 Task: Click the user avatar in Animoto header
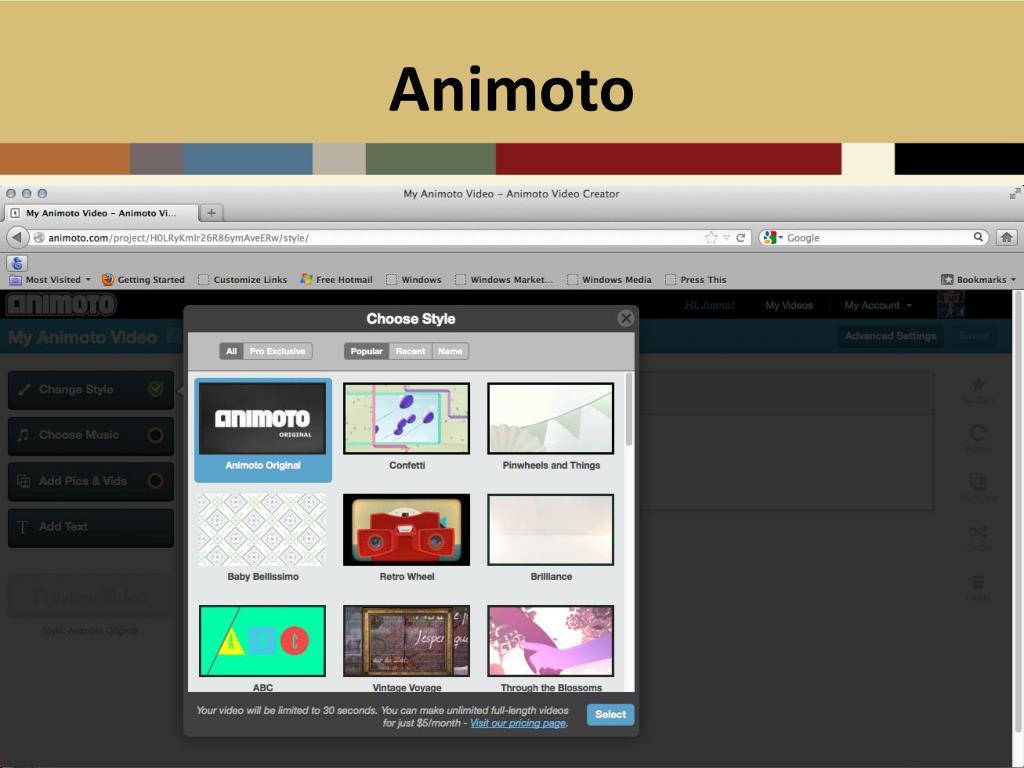[x=950, y=304]
